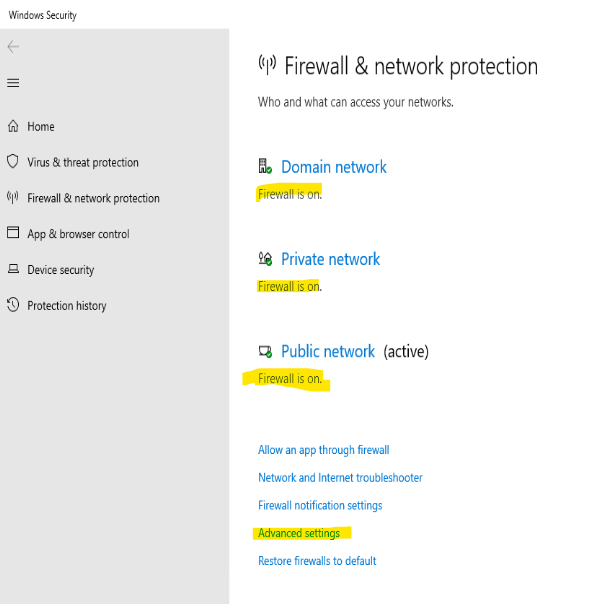The height and width of the screenshot is (604, 603).
Task: Launch Network and Internet troubleshooter
Action: pos(340,478)
